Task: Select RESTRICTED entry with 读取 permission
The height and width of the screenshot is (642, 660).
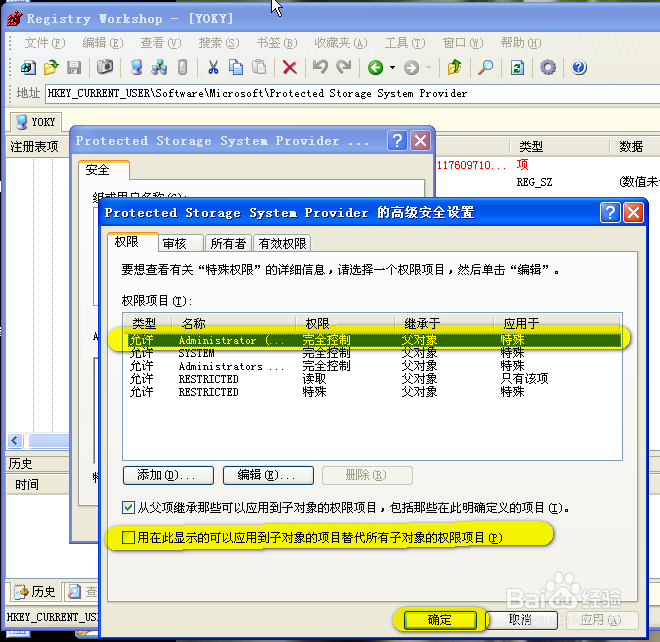Action: click(374, 379)
